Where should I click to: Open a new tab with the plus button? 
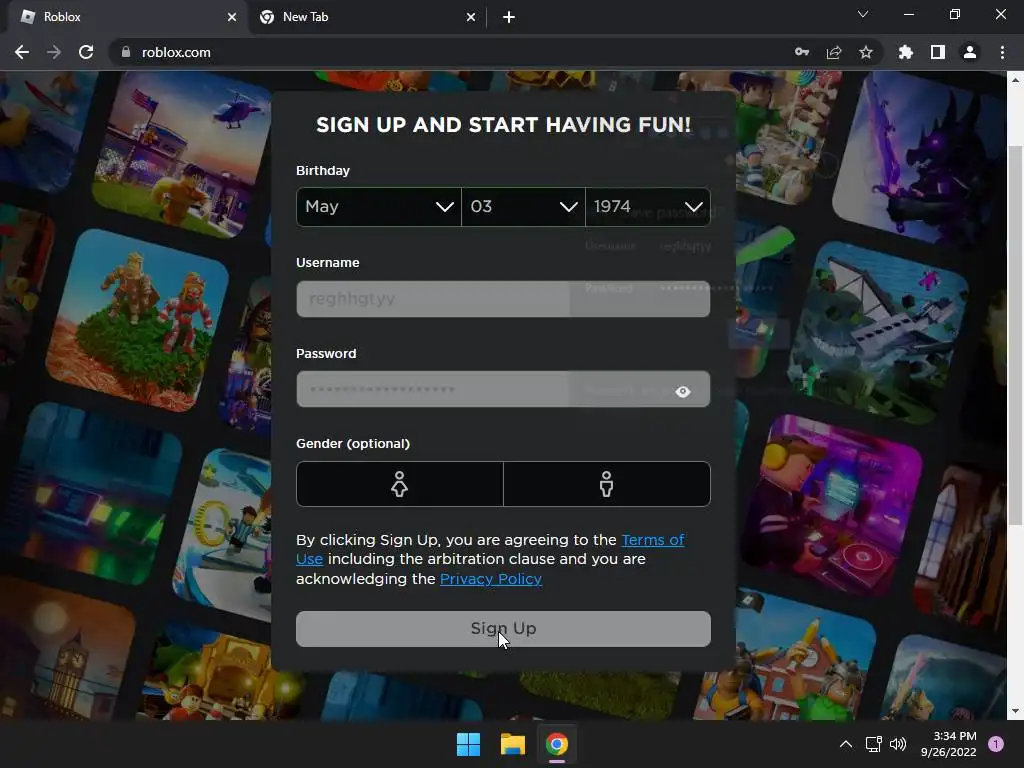coord(509,17)
